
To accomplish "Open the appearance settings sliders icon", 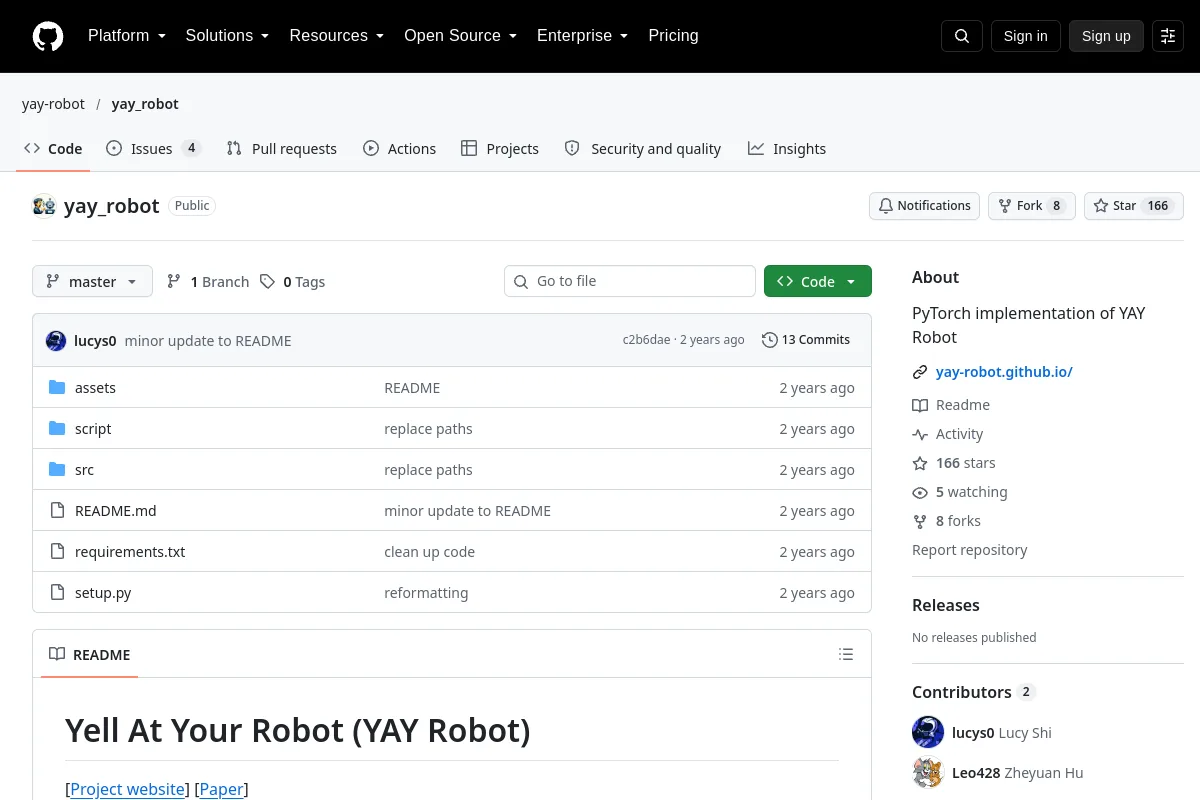I will pos(1168,36).
